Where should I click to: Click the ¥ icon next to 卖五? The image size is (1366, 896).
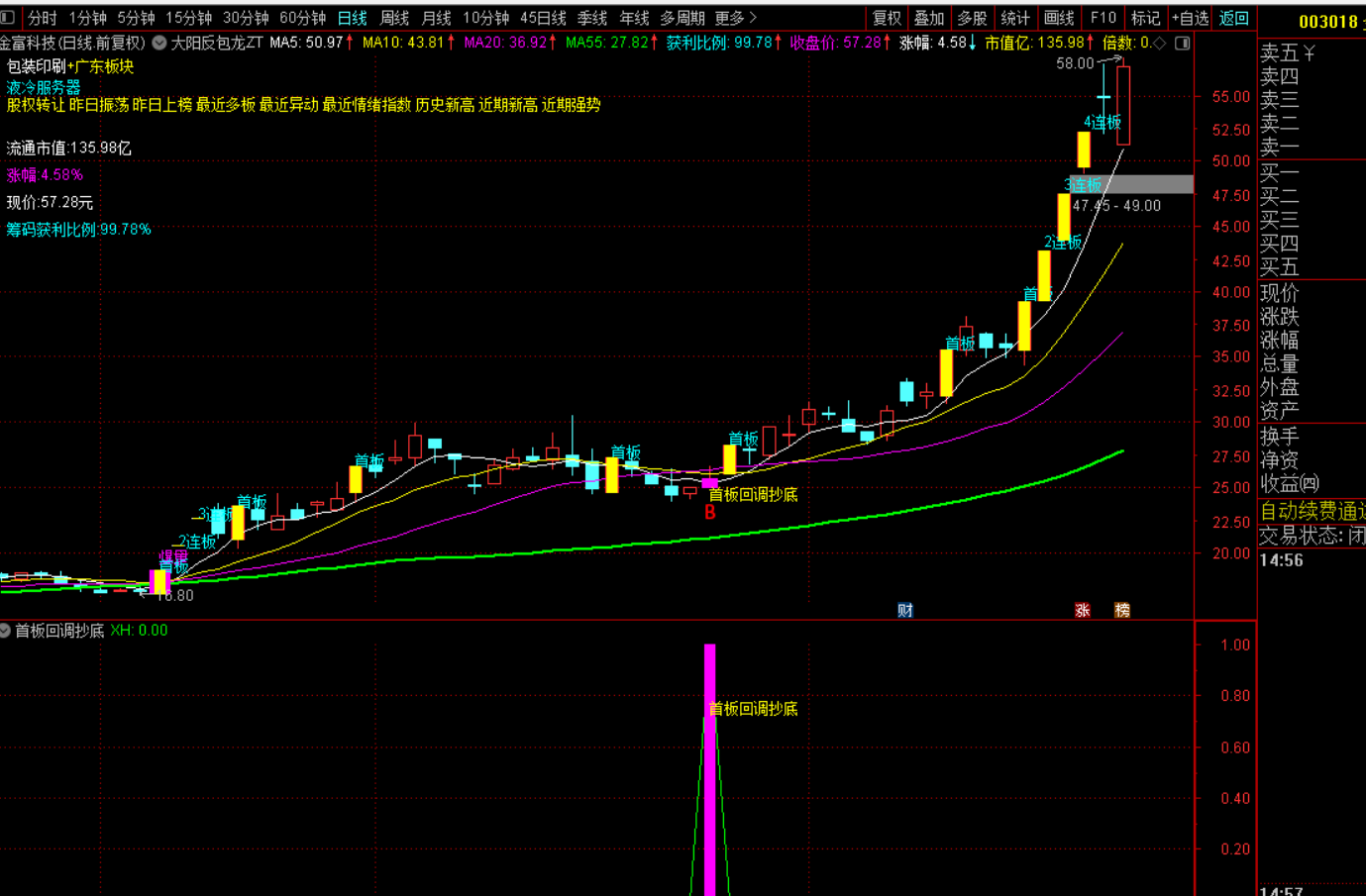1309,53
